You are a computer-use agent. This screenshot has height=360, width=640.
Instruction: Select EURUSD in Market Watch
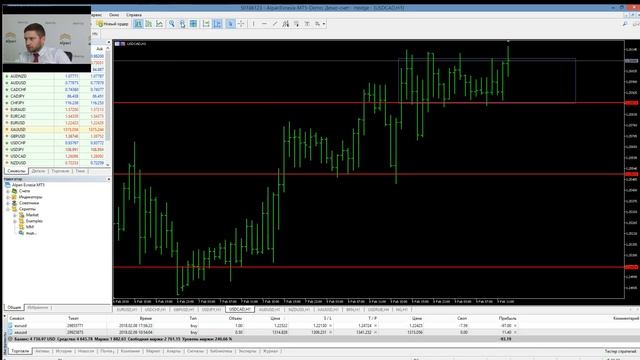(55, 122)
